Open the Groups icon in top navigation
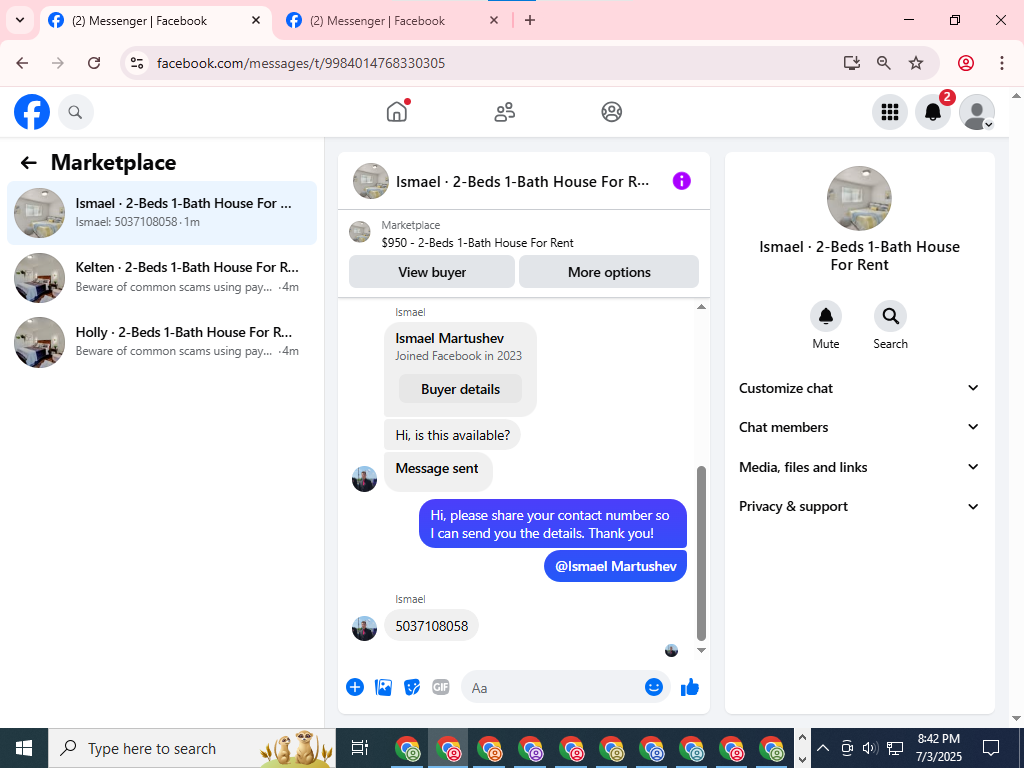This screenshot has width=1024, height=768. click(x=611, y=112)
